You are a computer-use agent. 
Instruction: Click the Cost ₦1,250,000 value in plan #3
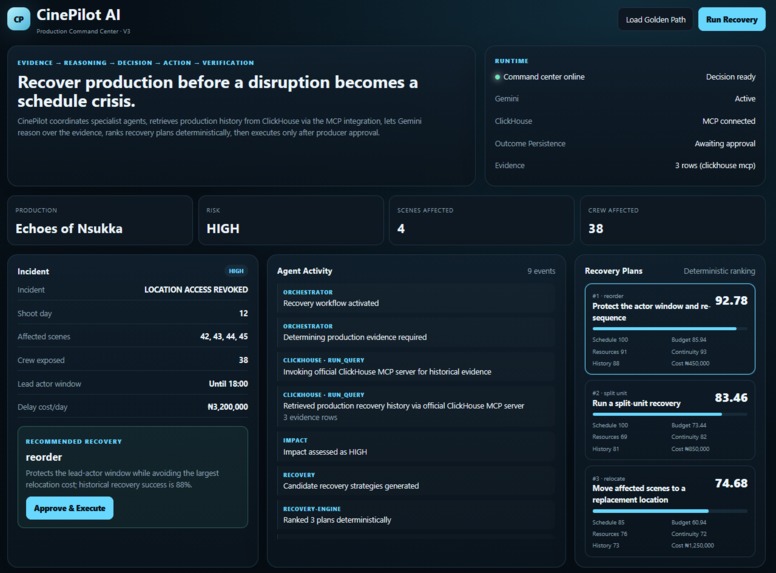click(692, 546)
